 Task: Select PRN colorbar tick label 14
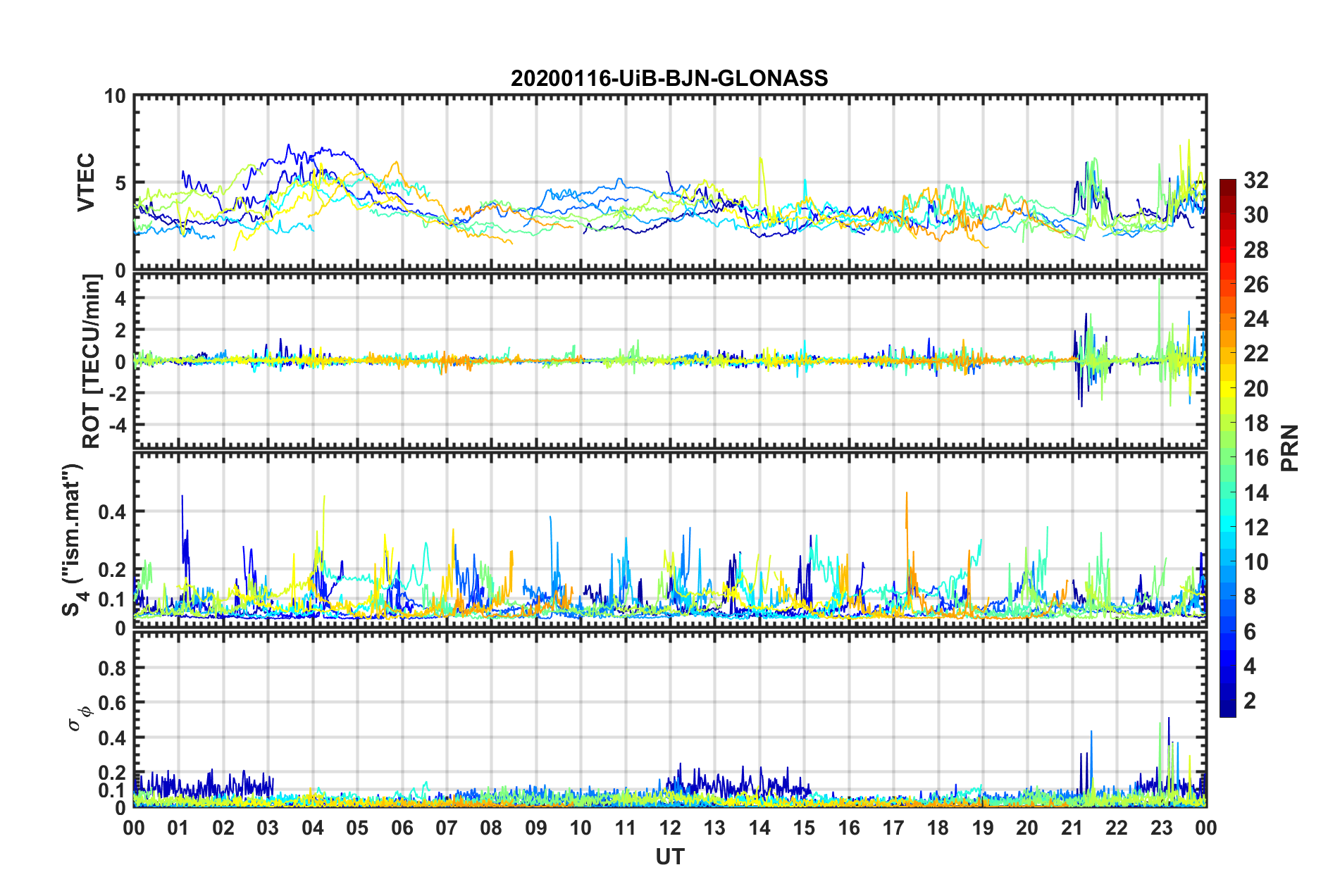(x=1256, y=493)
